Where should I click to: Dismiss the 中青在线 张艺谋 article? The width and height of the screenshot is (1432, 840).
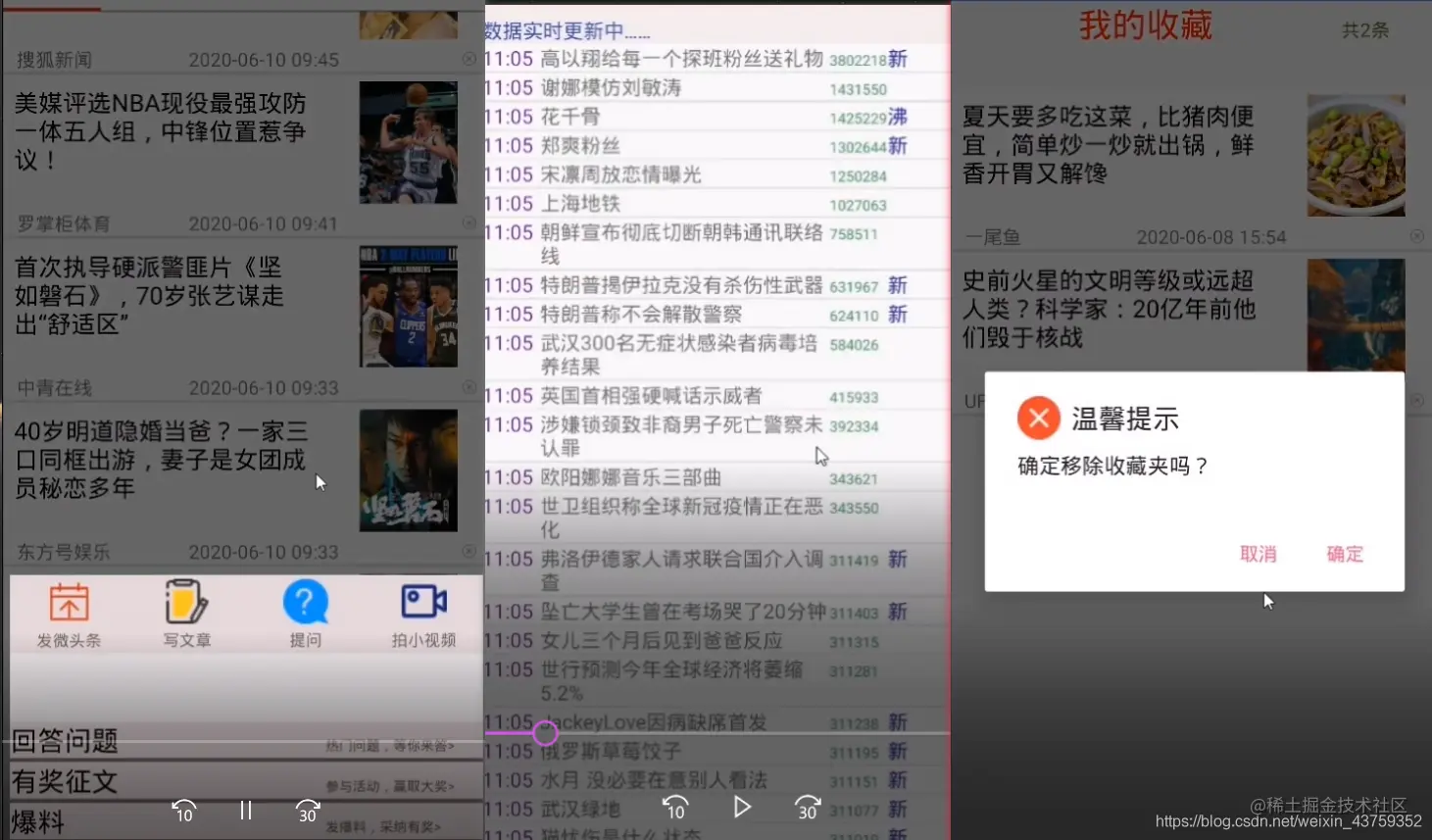coord(469,387)
